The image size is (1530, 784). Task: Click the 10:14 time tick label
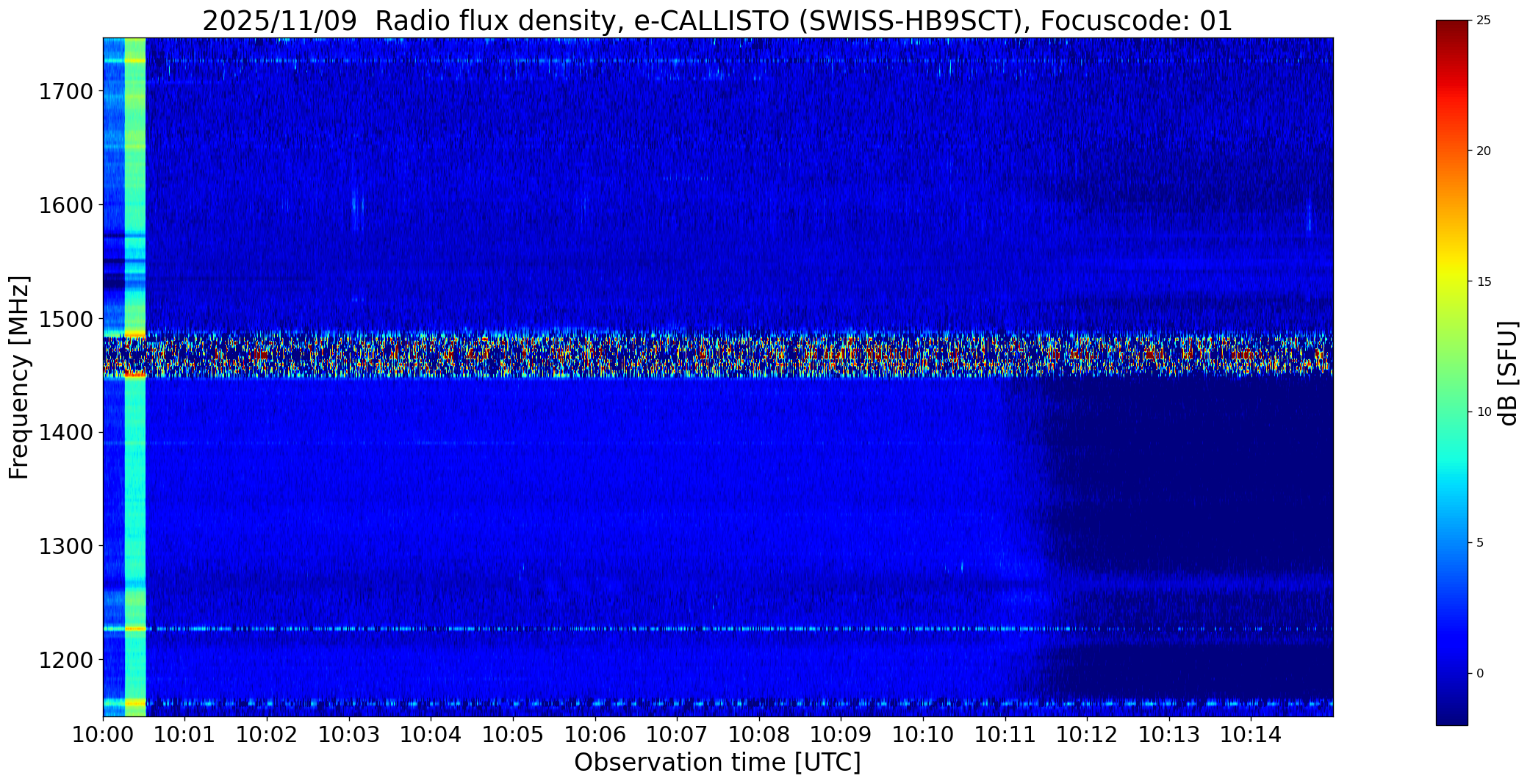1251,735
